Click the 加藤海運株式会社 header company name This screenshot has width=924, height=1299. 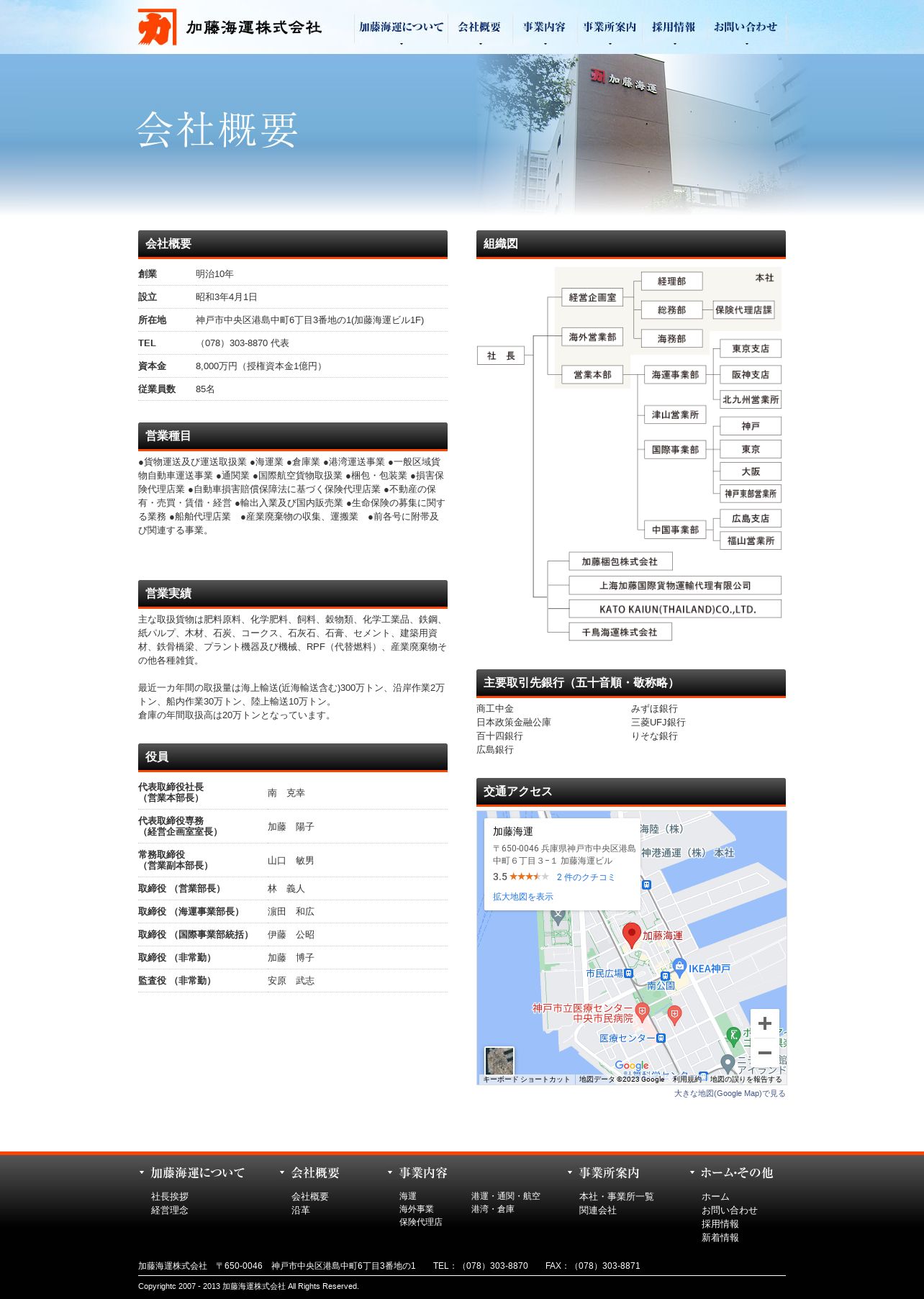point(254,27)
